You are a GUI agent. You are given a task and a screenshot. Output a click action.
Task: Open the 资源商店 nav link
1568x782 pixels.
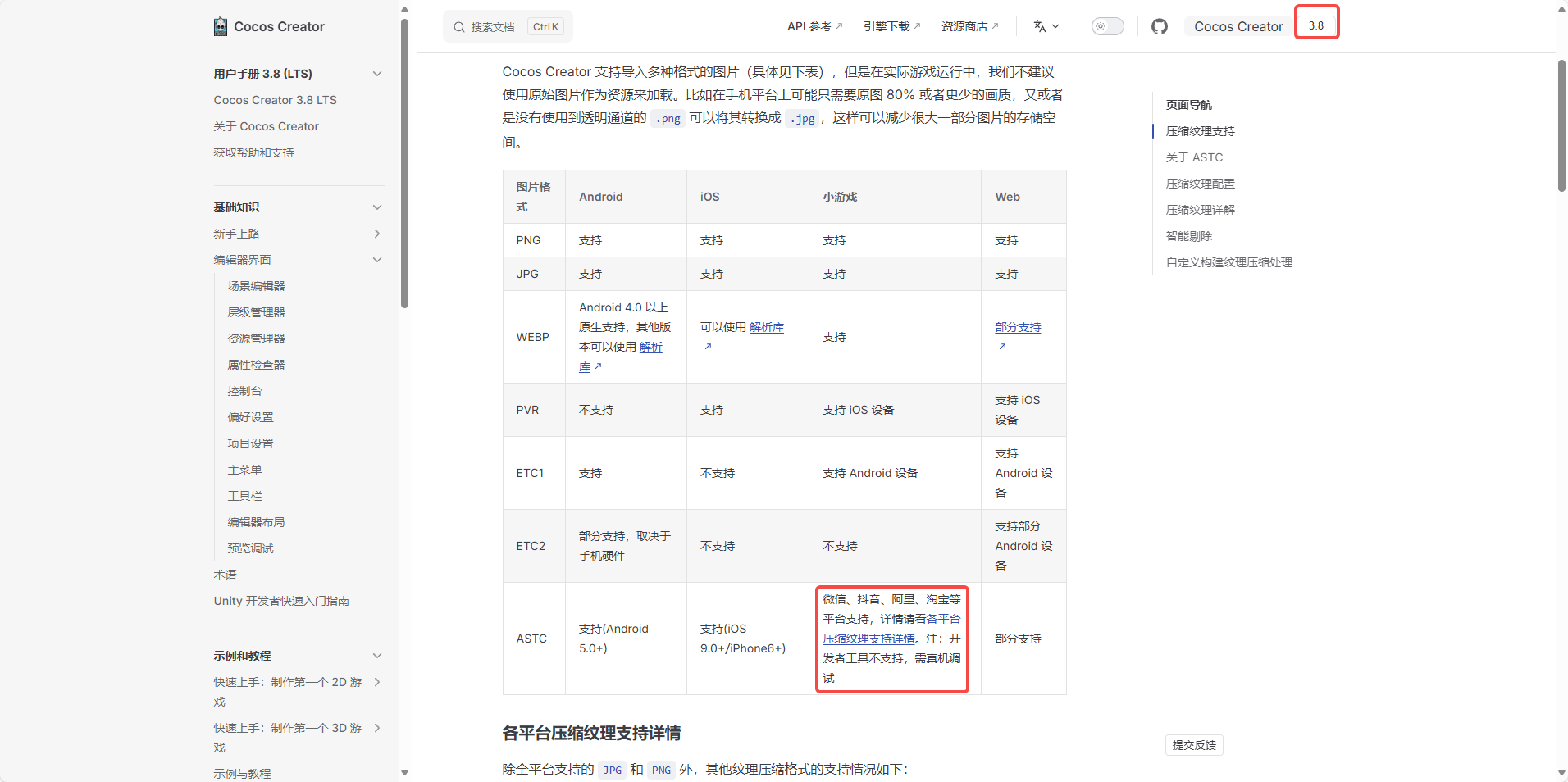coord(969,26)
